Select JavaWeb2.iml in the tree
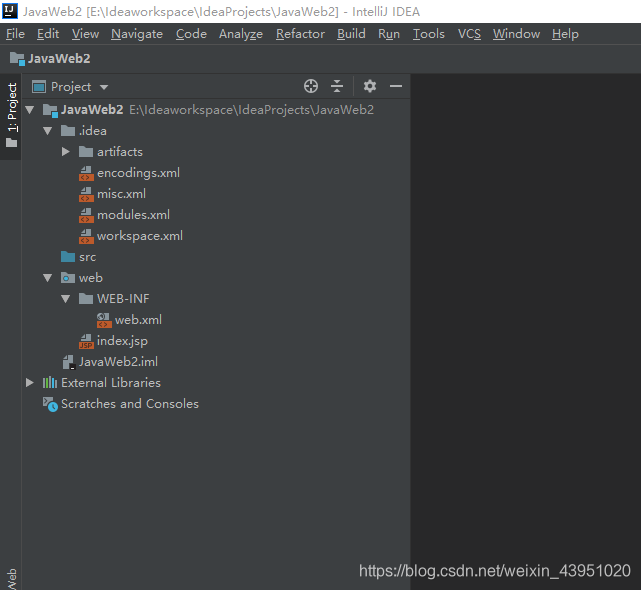The image size is (641, 590). 118,362
